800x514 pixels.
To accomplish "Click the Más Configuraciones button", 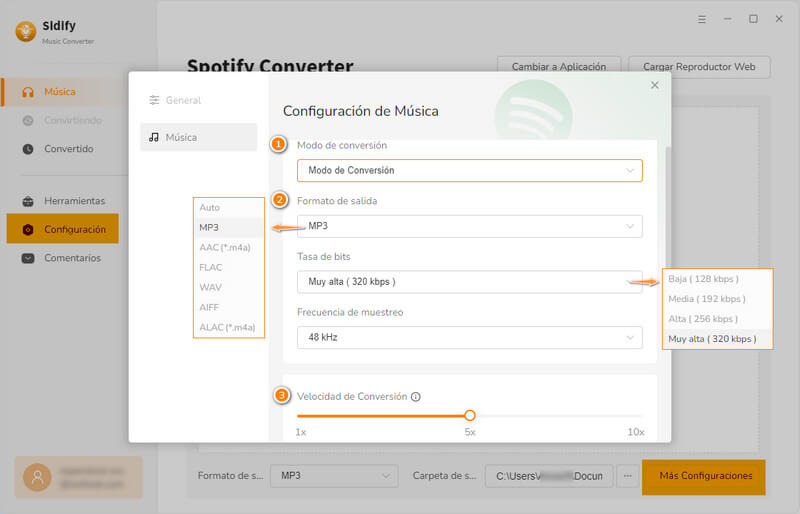I will click(704, 477).
